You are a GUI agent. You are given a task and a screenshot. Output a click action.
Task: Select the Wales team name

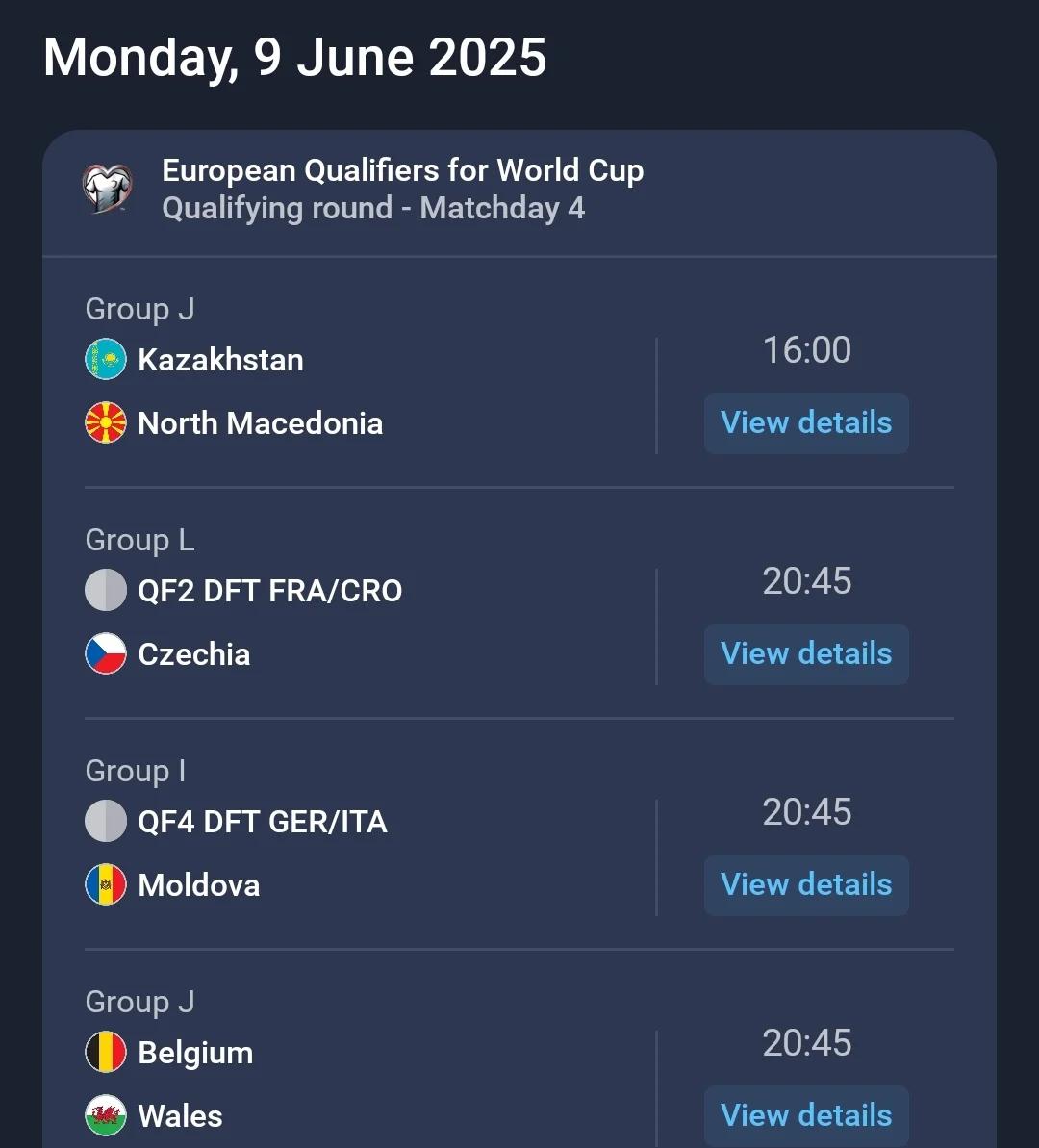point(180,1116)
